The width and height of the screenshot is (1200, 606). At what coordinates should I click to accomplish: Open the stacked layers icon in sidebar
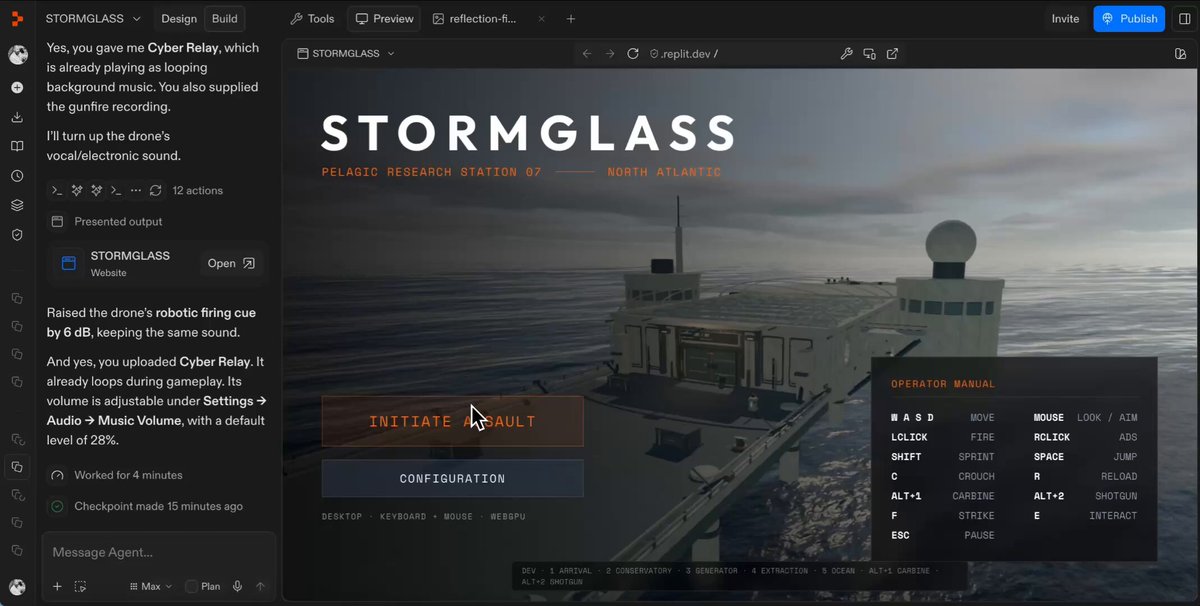tap(17, 205)
